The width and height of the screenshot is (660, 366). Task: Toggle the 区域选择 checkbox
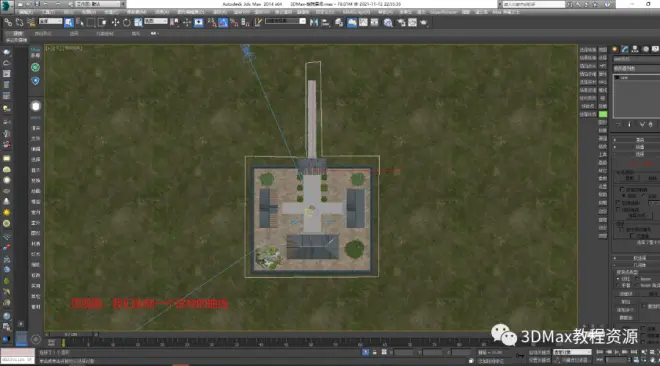[x=619, y=203]
